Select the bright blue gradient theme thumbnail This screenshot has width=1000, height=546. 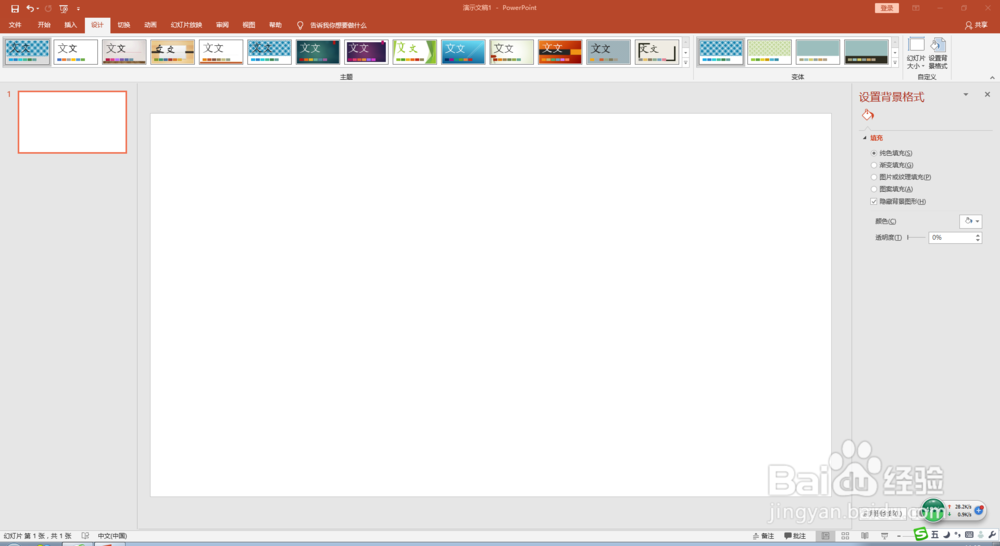tap(463, 52)
